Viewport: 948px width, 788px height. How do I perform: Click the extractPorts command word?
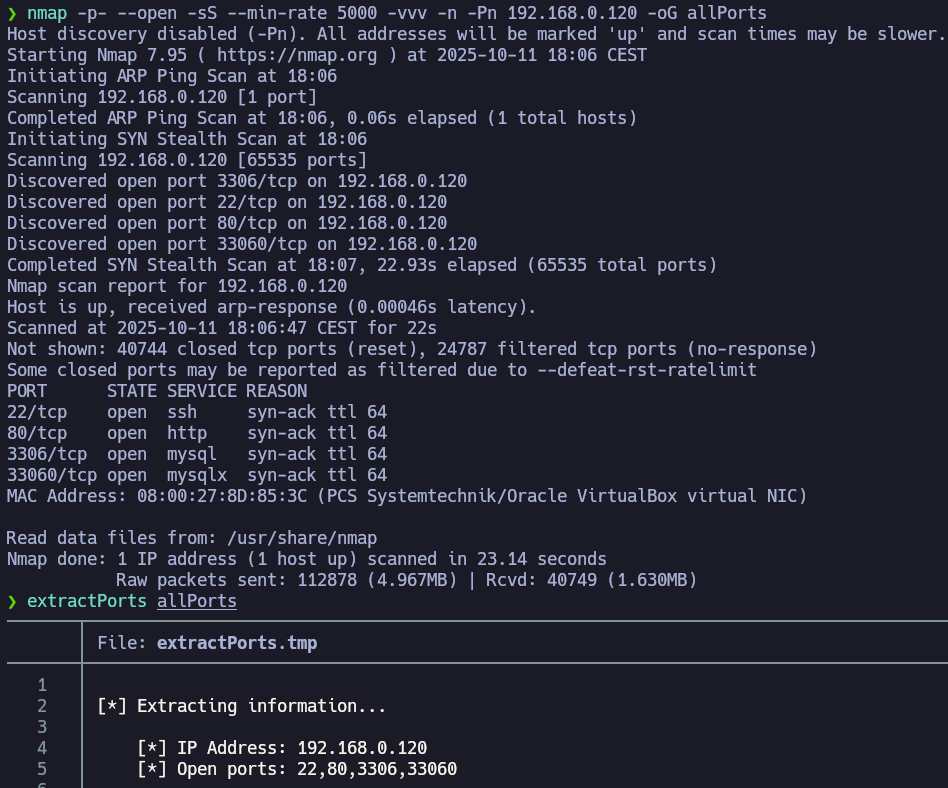coord(87,601)
